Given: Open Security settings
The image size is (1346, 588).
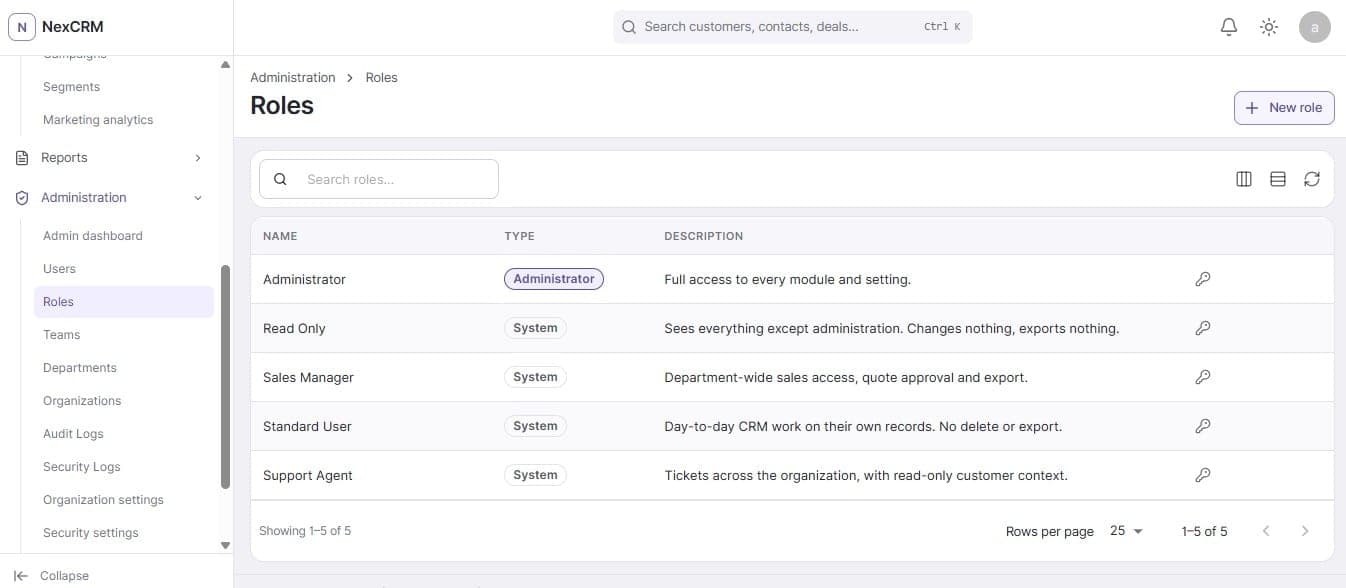Looking at the screenshot, I should click(x=91, y=533).
